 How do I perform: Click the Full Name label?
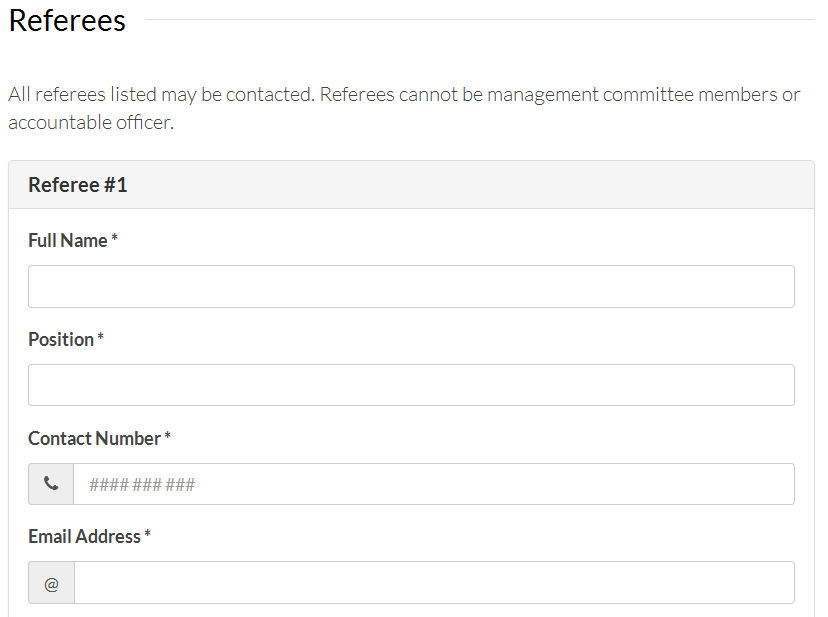(x=68, y=240)
